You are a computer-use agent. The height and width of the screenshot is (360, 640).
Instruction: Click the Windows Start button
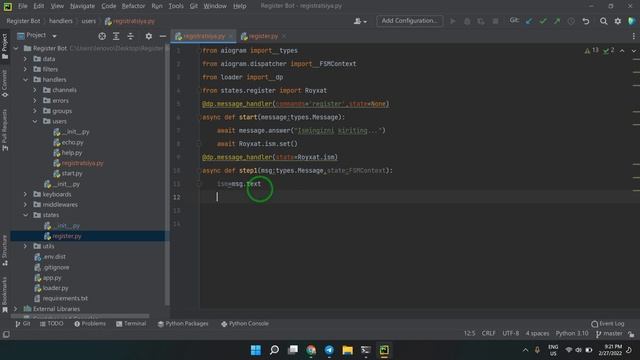point(256,350)
